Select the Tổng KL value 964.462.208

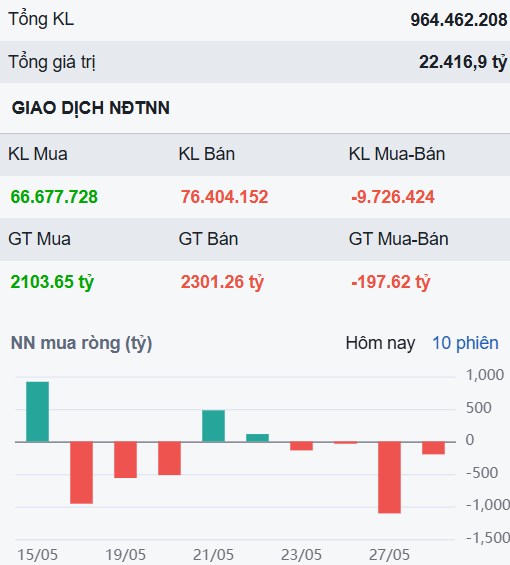click(x=459, y=20)
